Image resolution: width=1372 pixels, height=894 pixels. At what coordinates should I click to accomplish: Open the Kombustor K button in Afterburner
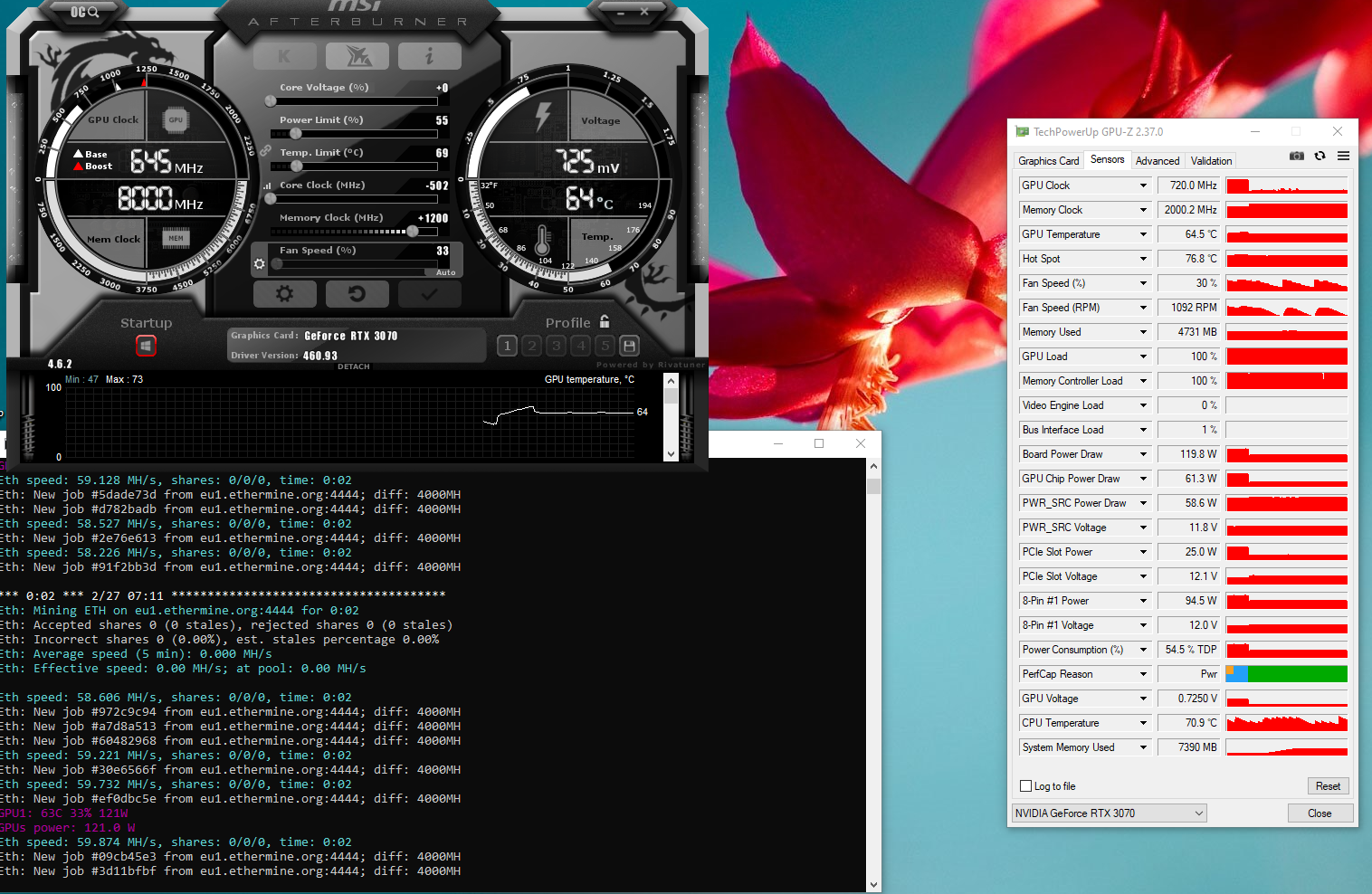[284, 56]
